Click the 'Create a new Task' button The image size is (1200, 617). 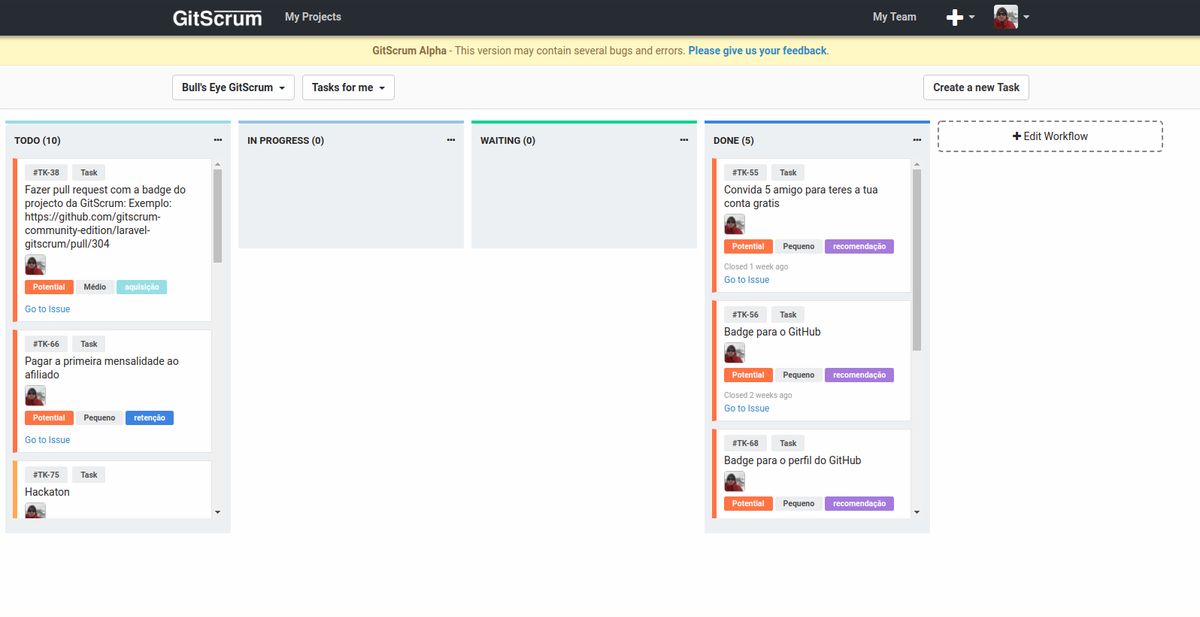tap(975, 87)
